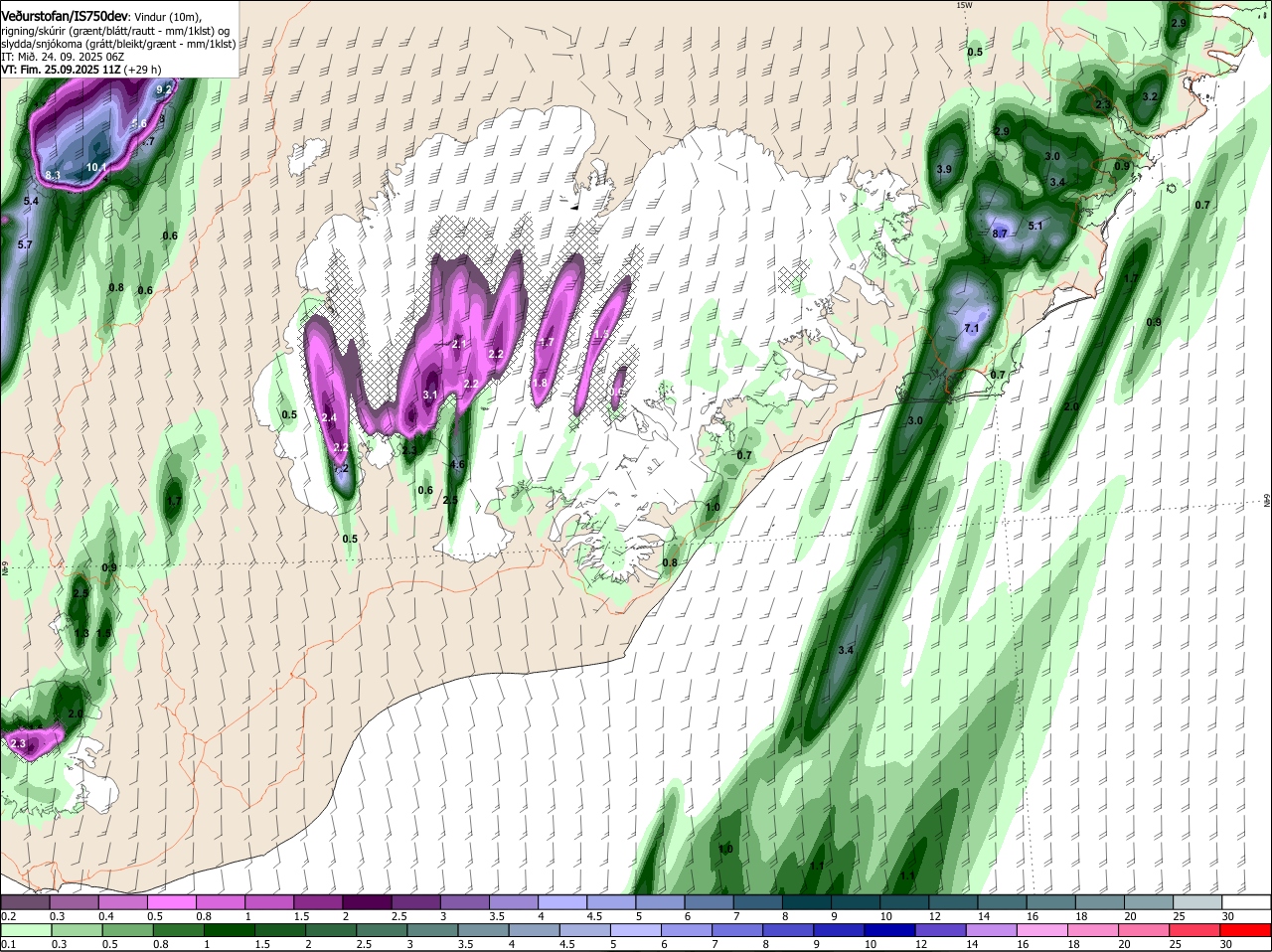The image size is (1272, 952).
Task: Click the 2.1 snowfall value
Action: pyautogui.click(x=459, y=343)
